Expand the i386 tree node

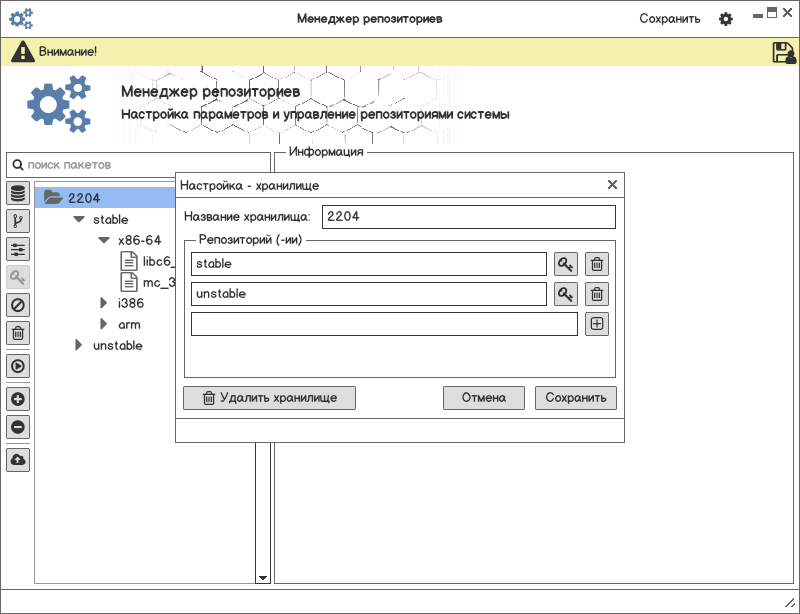[x=103, y=303]
